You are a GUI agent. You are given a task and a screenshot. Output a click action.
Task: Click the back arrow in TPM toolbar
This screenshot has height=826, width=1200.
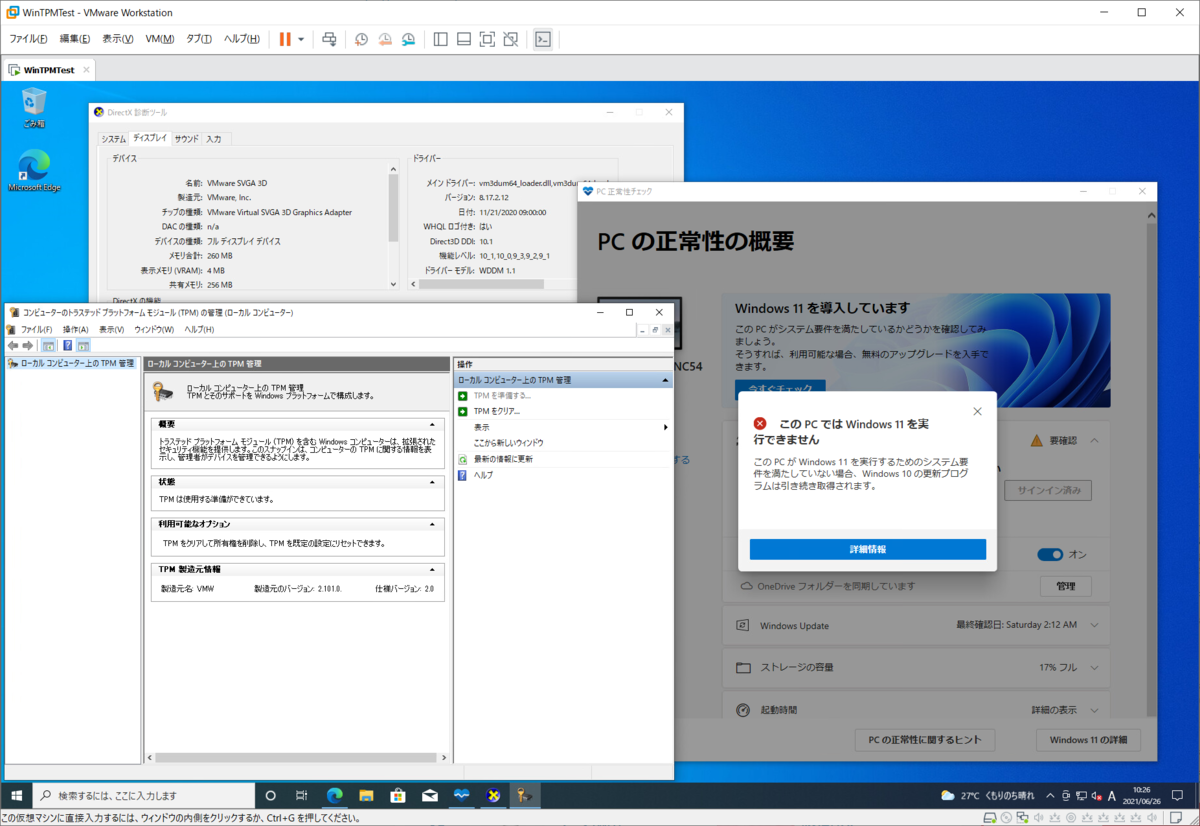(x=13, y=345)
